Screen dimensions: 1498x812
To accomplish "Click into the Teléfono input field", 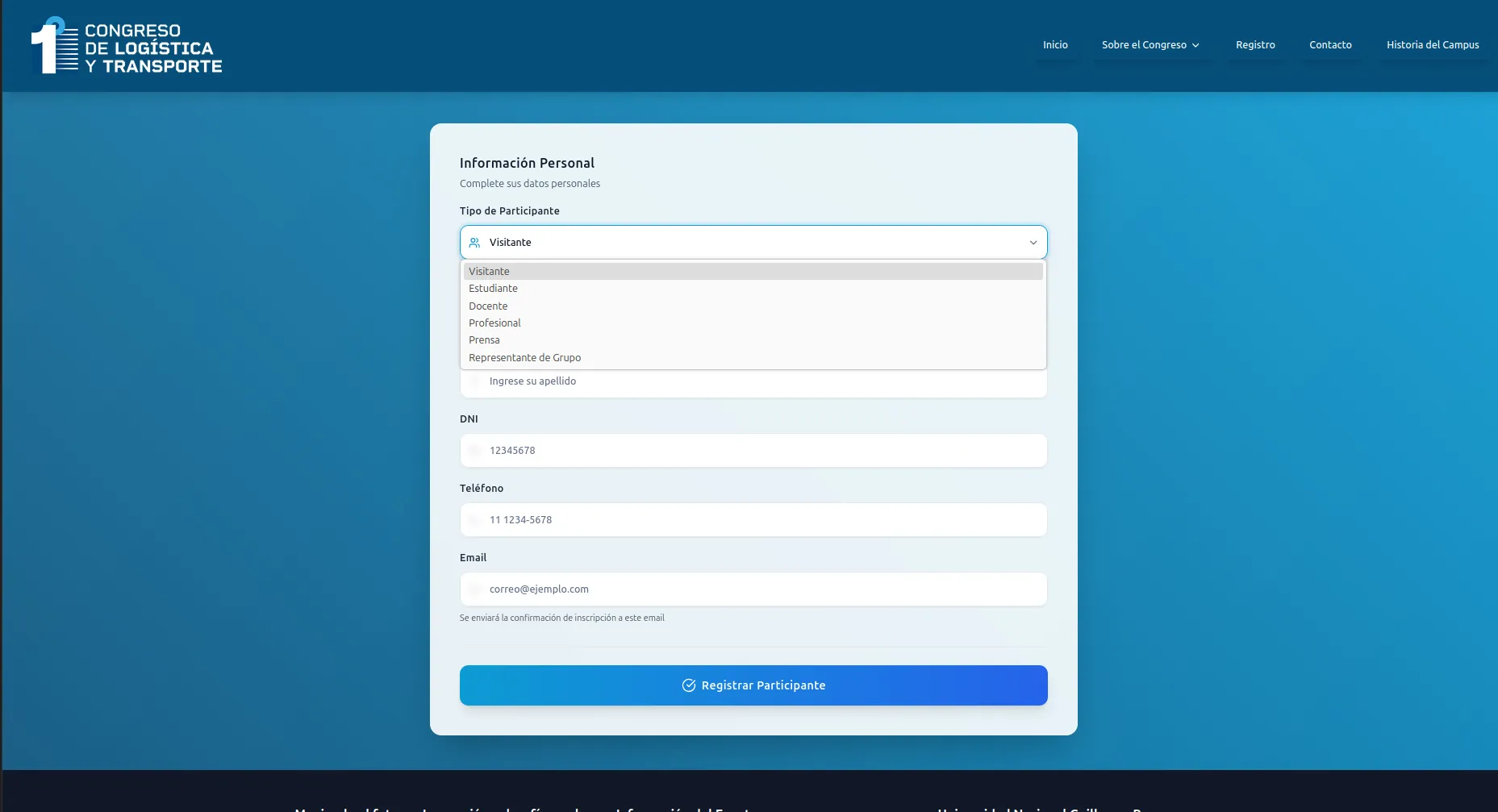I will coord(753,520).
